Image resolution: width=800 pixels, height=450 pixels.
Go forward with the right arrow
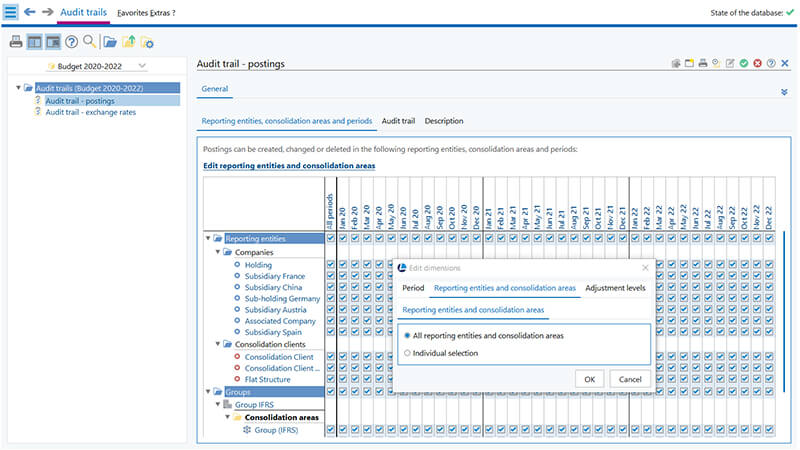tap(47, 12)
